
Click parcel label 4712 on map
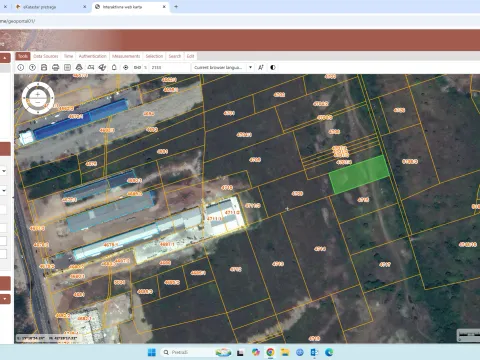[235, 269]
